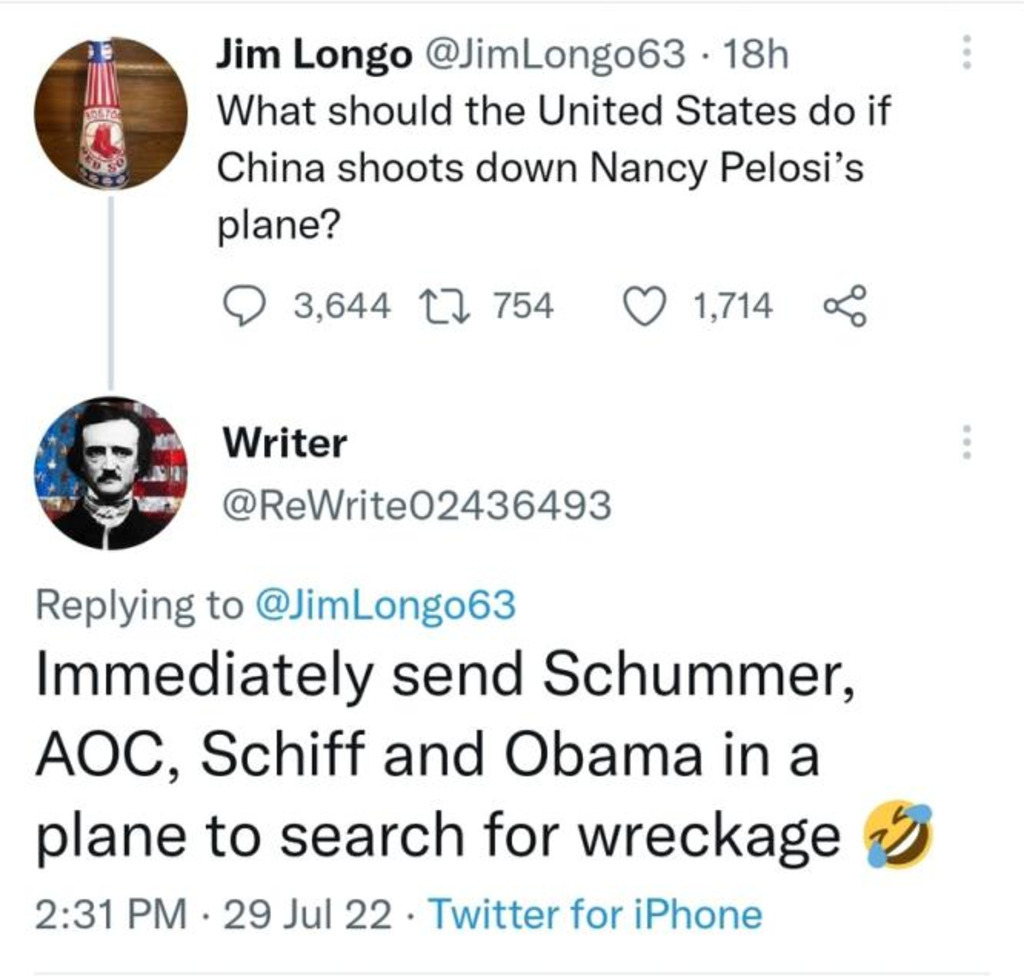Share Jim Longo's tweet via share icon
The width and height of the screenshot is (1024, 976).
point(846,306)
